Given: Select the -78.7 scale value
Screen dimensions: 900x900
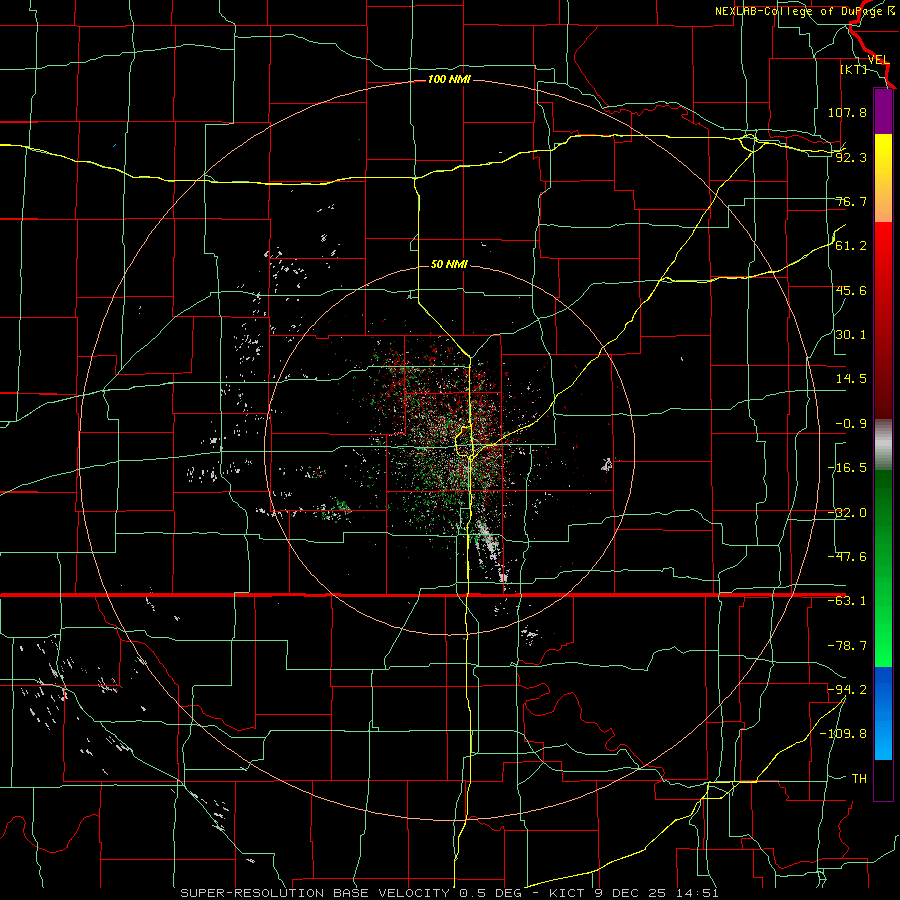Looking at the screenshot, I should [x=847, y=646].
